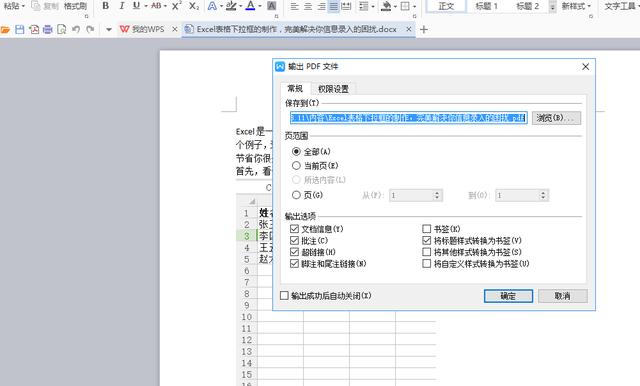Apply text highlight color pen
This screenshot has width=640, height=386.
click(x=231, y=6)
